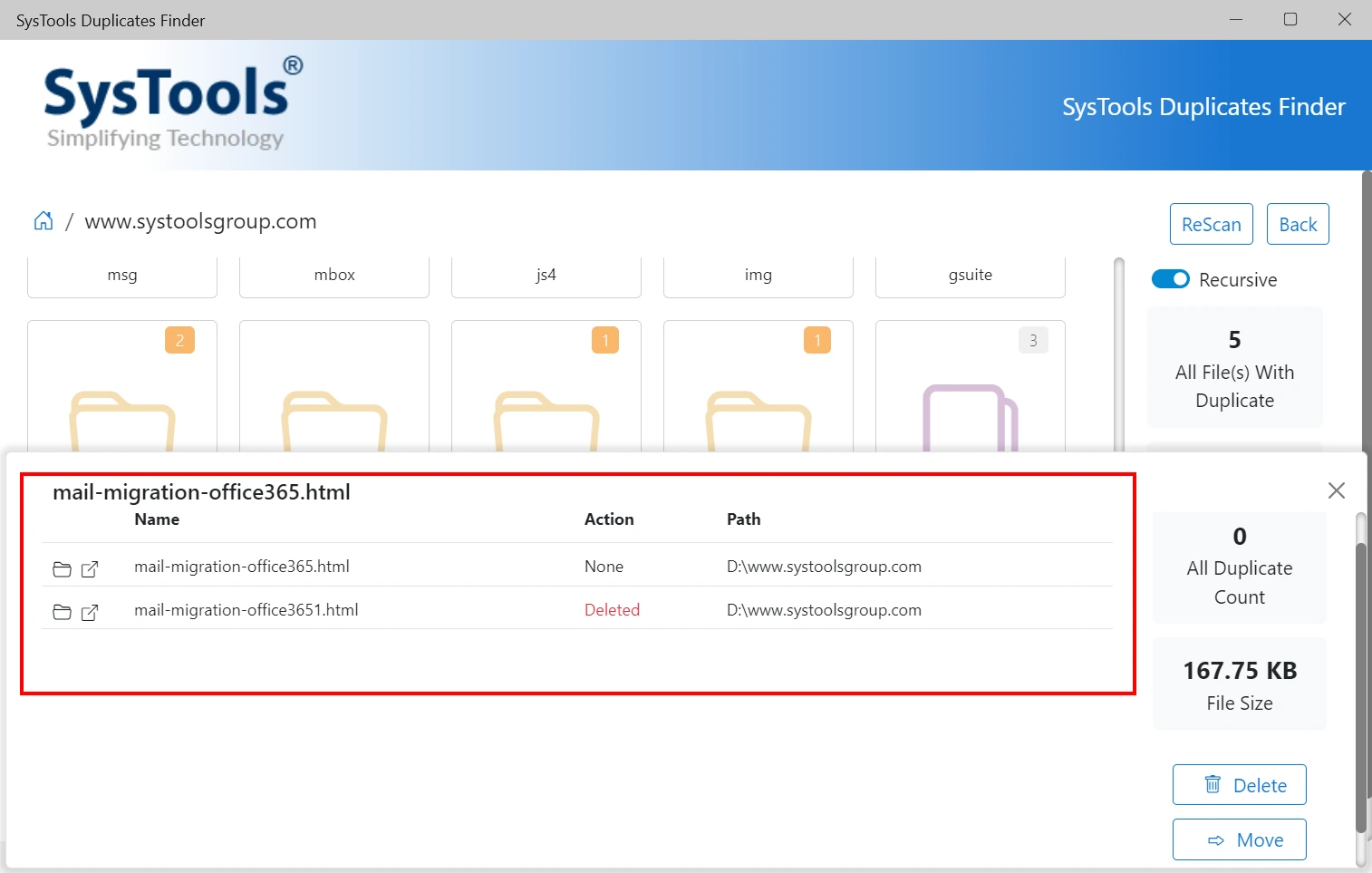This screenshot has width=1372, height=873.
Task: Maximize the SysTools Duplicates Finder window
Action: pos(1290,19)
